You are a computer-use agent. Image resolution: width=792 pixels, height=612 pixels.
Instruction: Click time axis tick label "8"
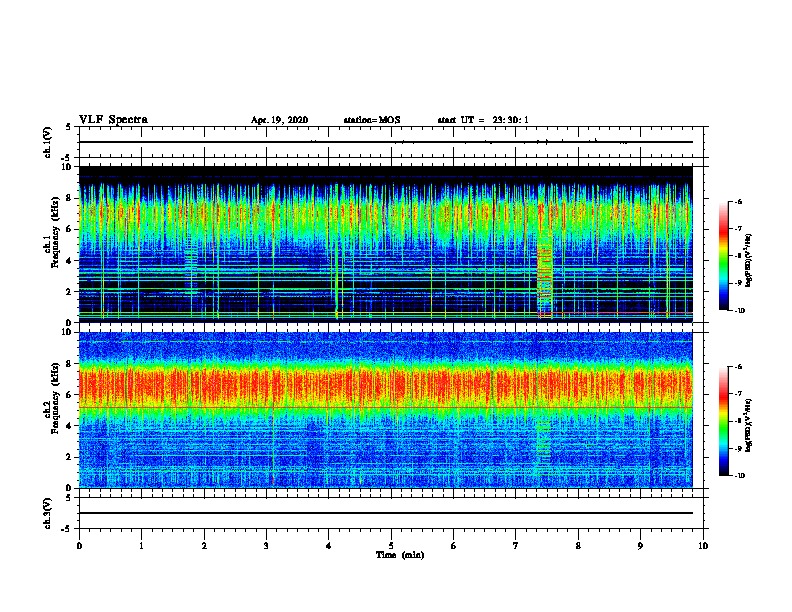578,546
